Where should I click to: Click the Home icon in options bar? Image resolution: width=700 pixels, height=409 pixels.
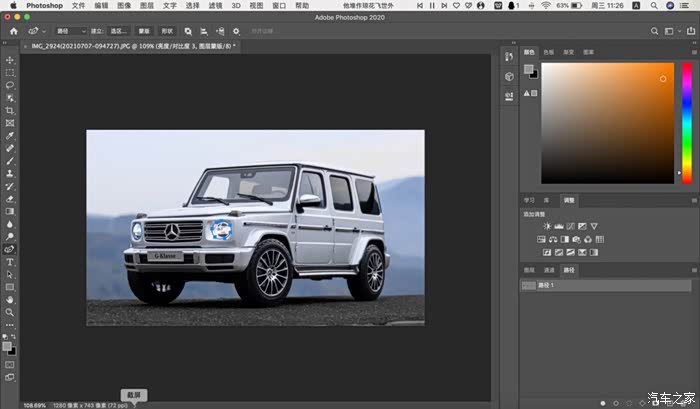14,31
